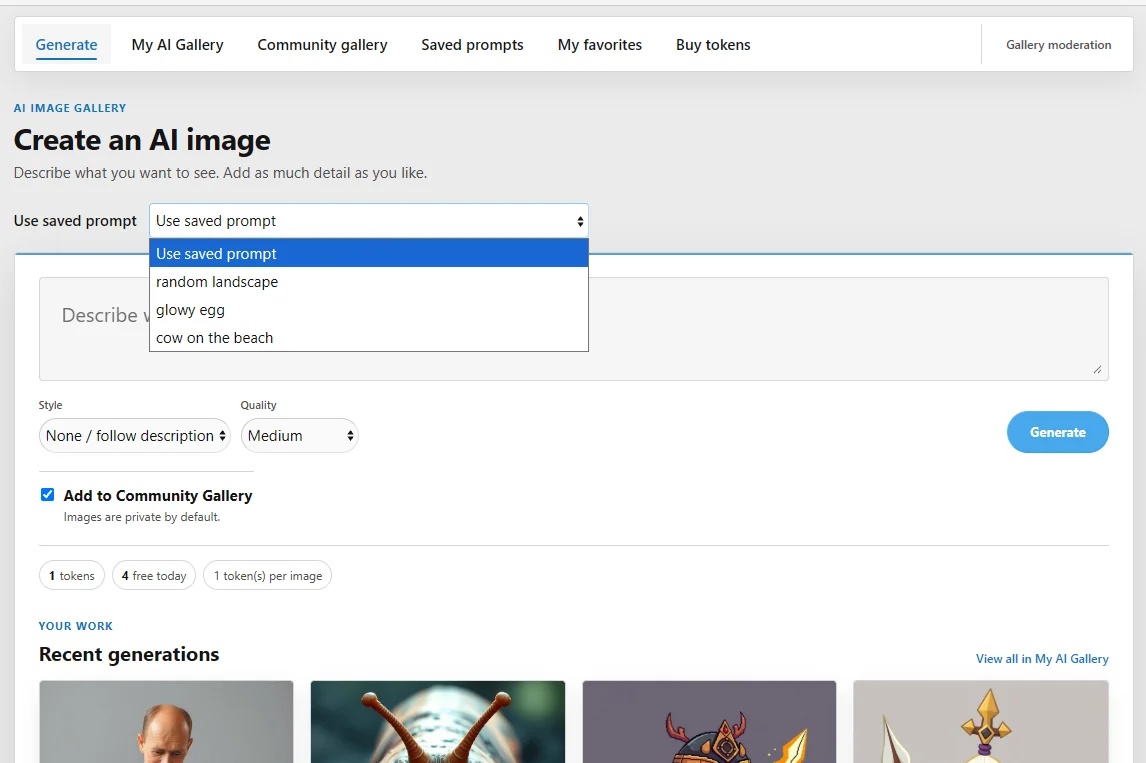Open the Style dropdown
Viewport: 1146px width, 763px height.
[134, 436]
